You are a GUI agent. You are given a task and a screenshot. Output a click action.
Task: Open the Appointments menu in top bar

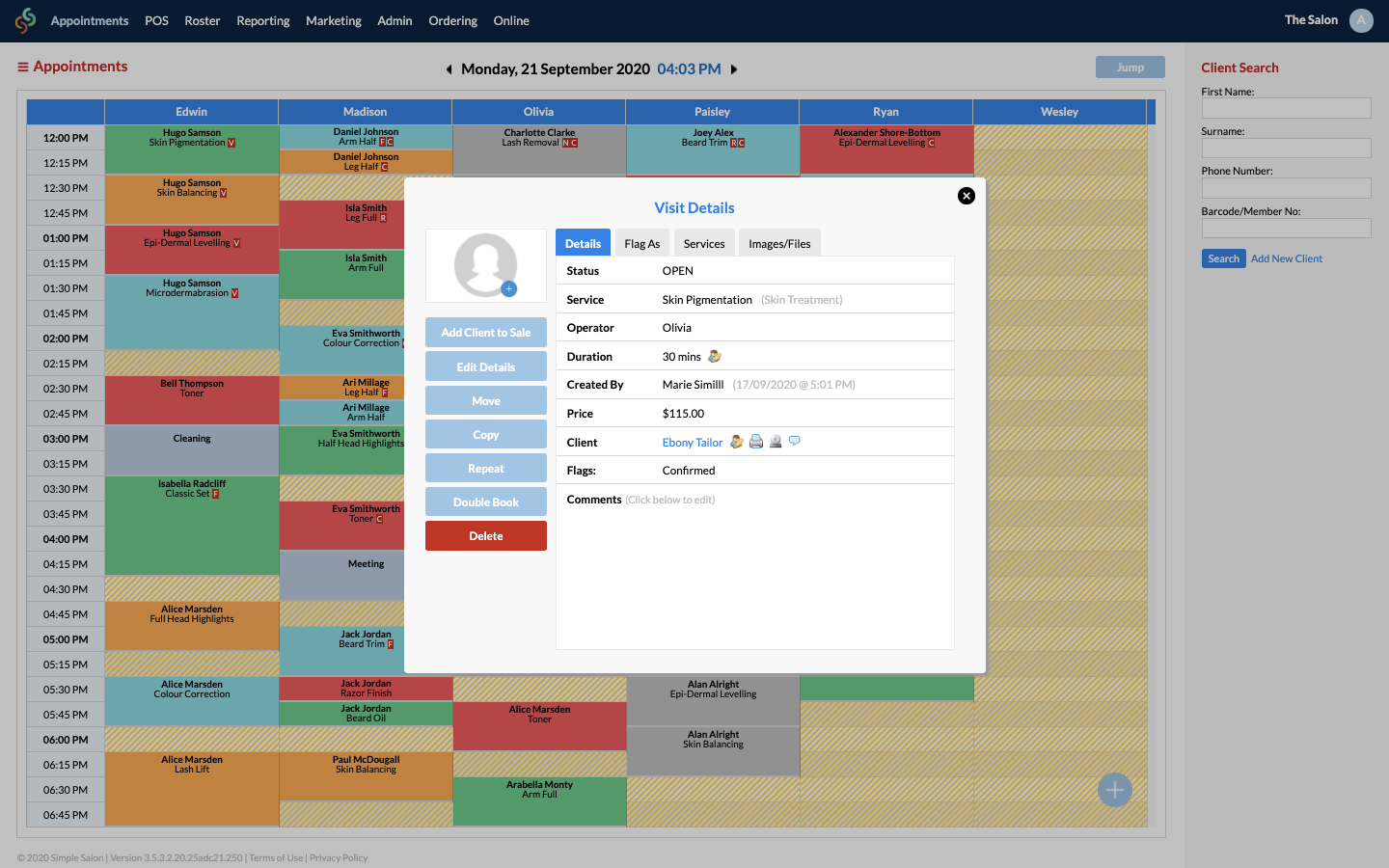click(x=90, y=20)
